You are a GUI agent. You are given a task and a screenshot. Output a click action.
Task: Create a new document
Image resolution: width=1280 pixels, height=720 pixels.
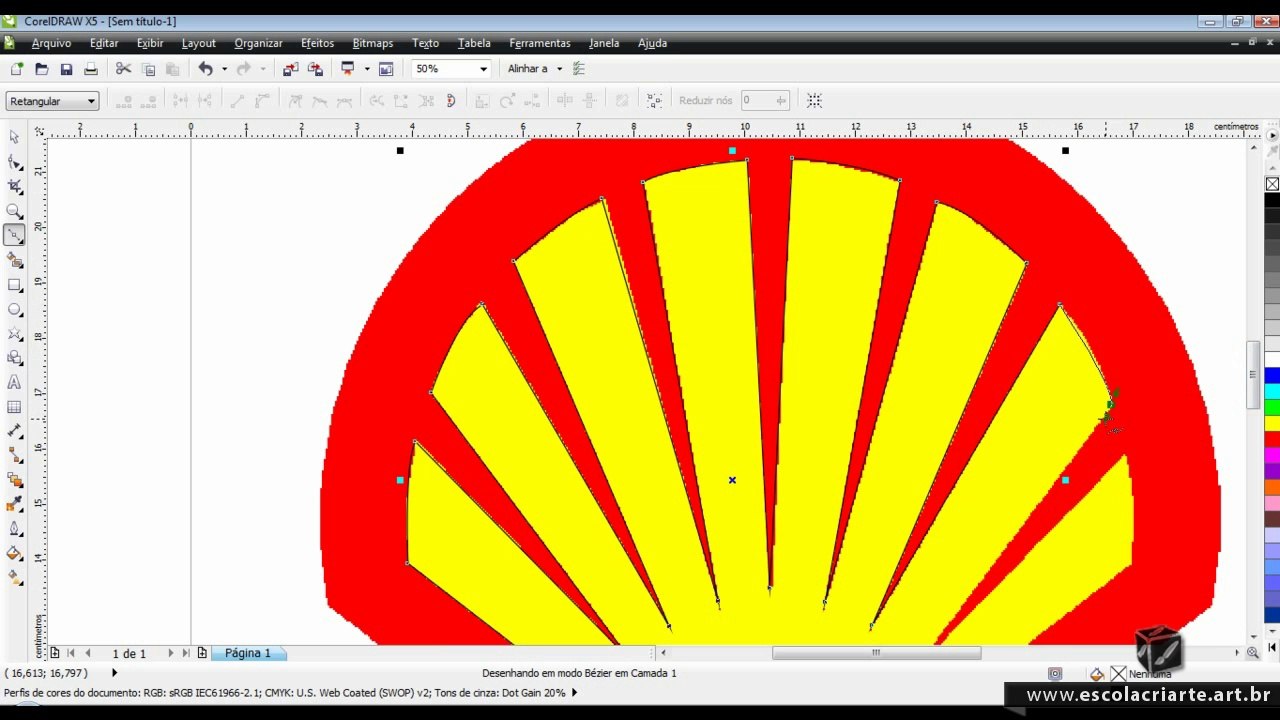[x=17, y=69]
